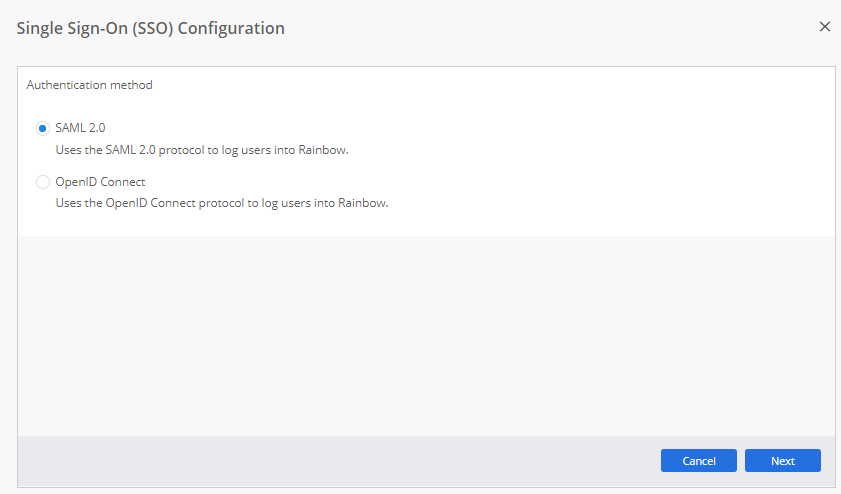This screenshot has width=841, height=494.
Task: Click the word "Uses" in the OpenID description
Action: [69, 204]
